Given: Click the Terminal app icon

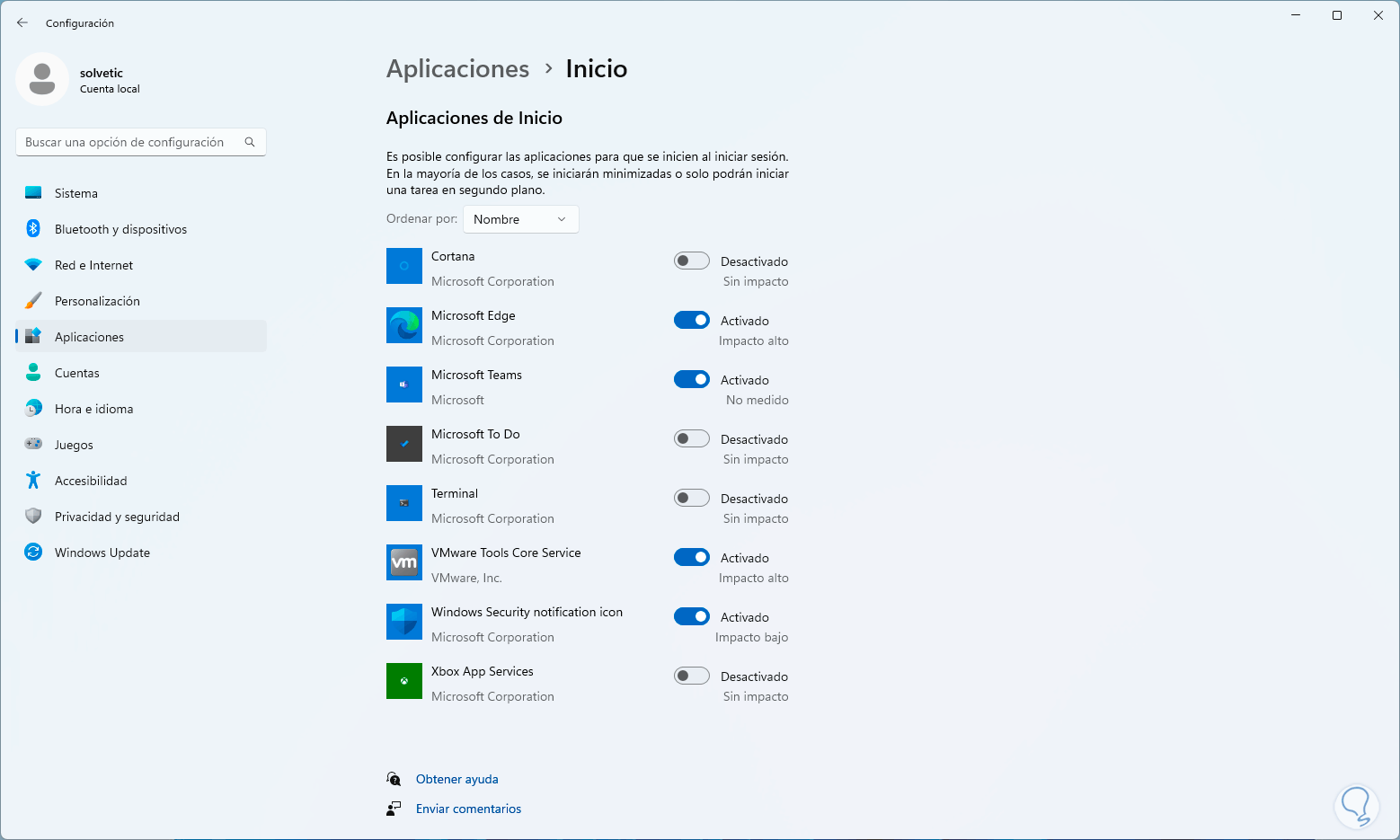Looking at the screenshot, I should [404, 503].
